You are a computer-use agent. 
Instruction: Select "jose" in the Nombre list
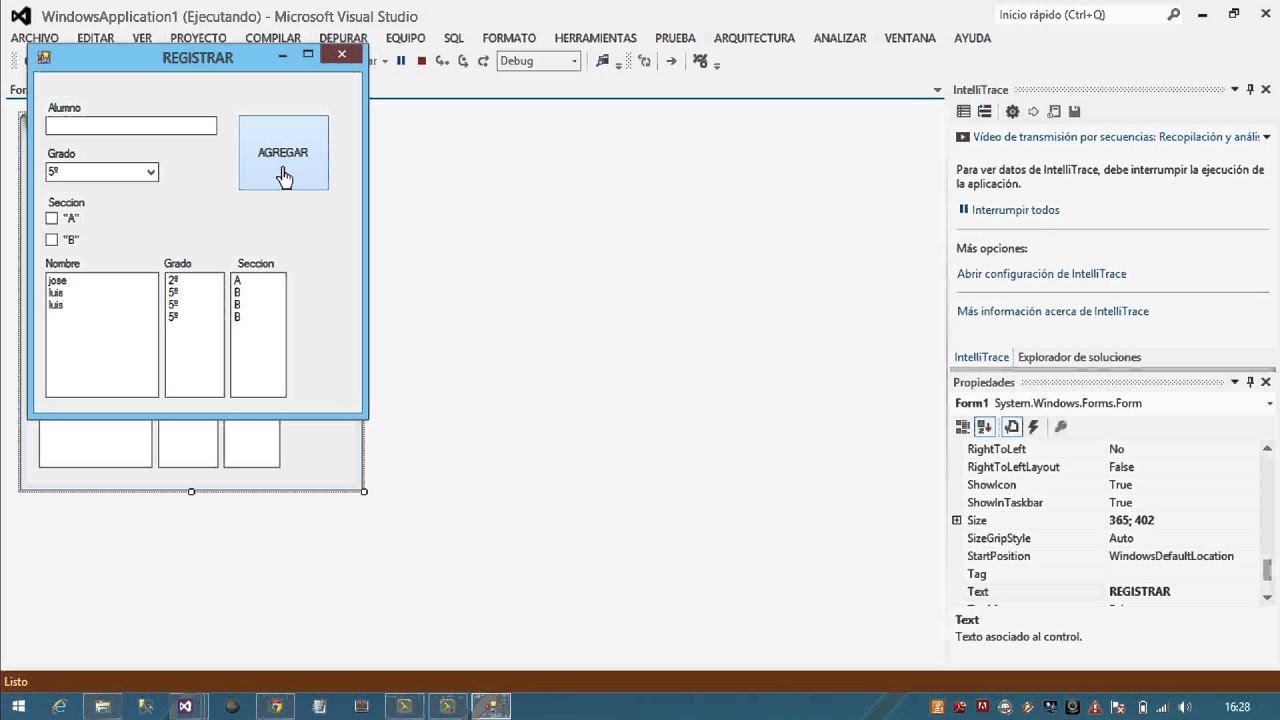(x=57, y=281)
